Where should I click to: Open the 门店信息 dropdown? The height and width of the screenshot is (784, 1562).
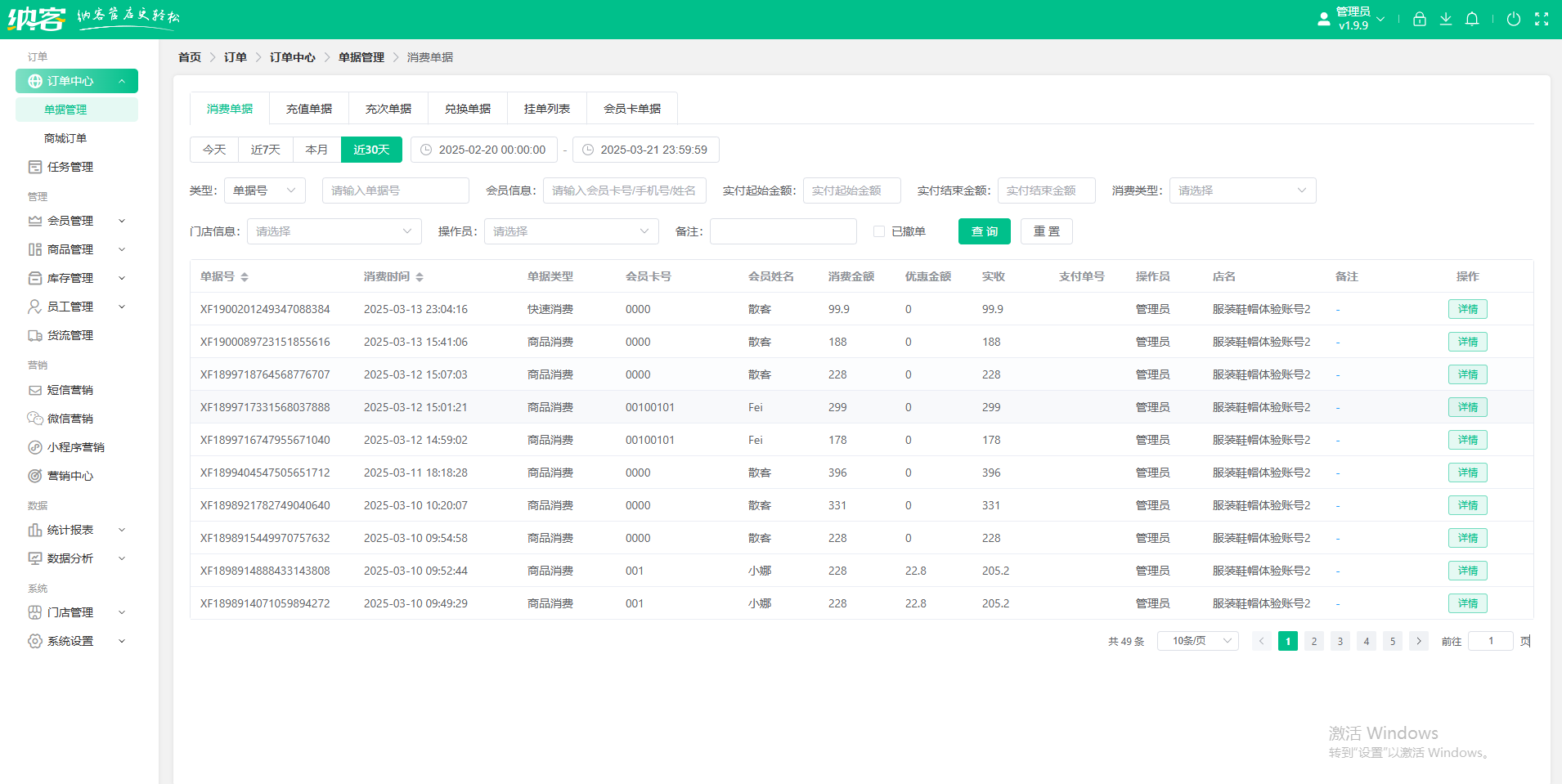pyautogui.click(x=334, y=231)
